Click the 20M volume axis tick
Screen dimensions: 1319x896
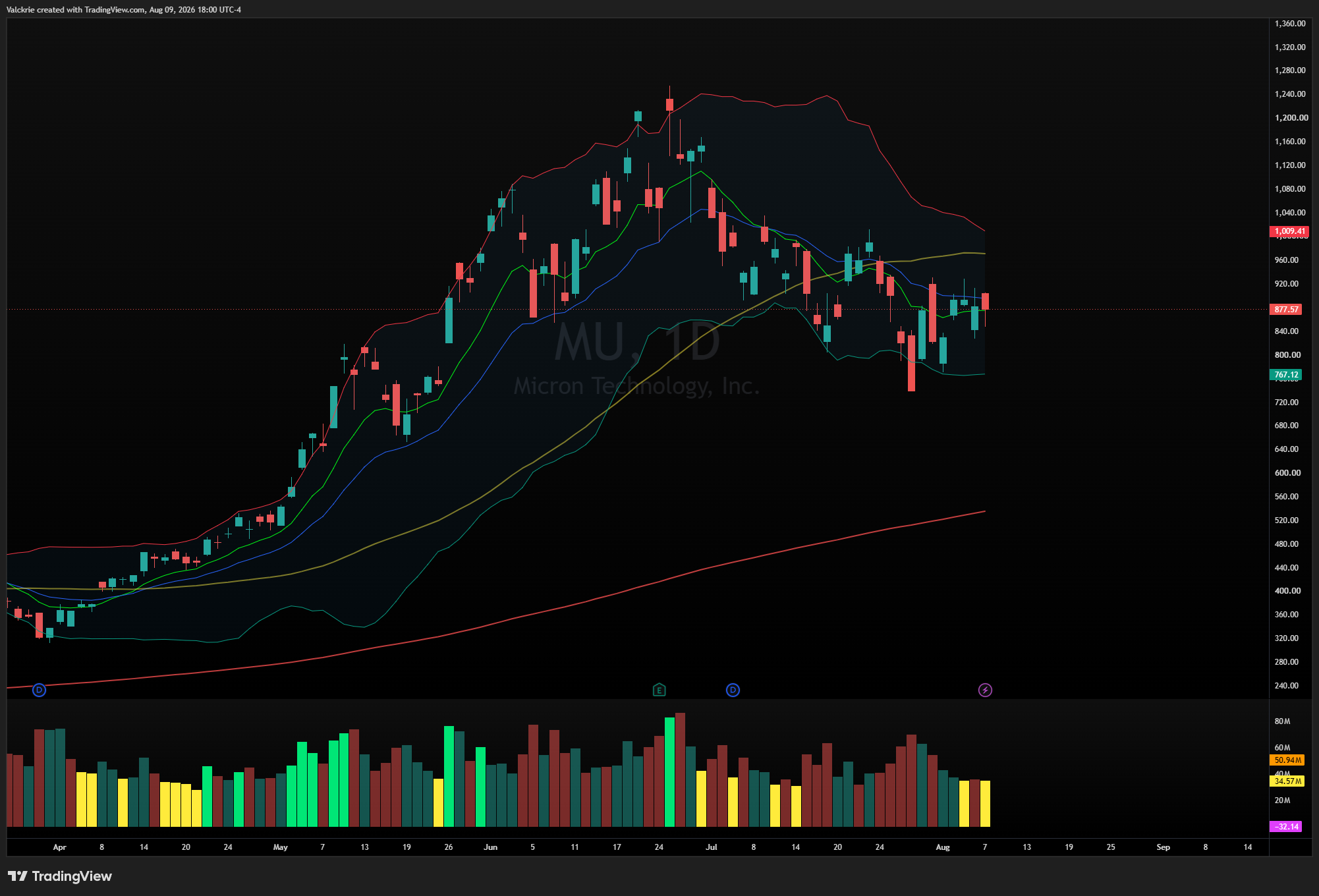point(1282,800)
